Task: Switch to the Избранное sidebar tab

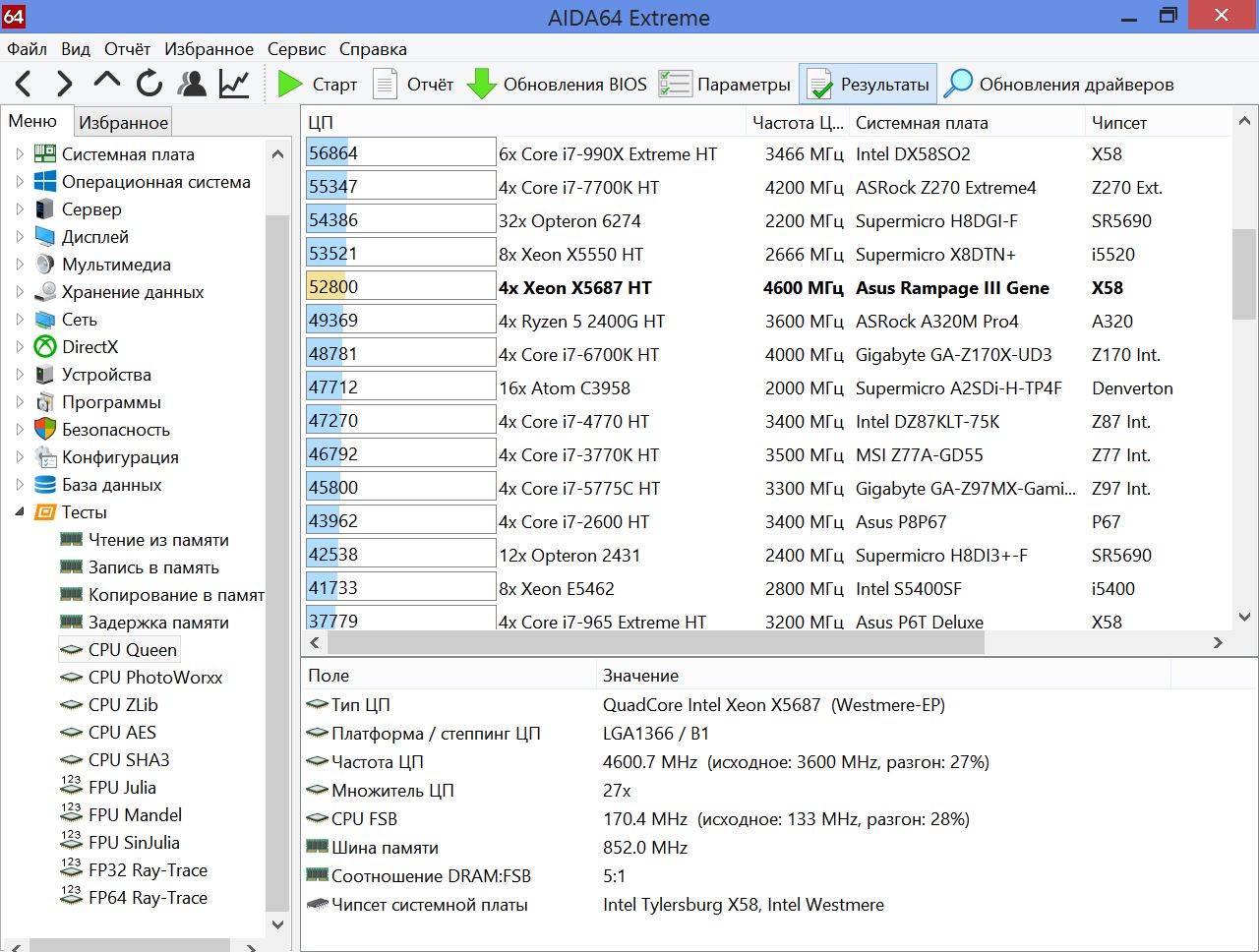Action: click(x=123, y=123)
